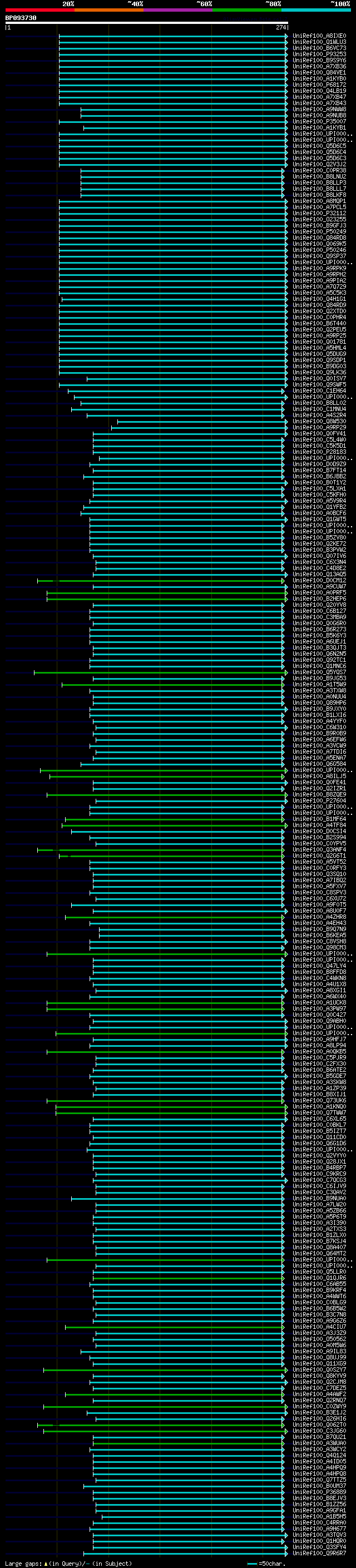Screen dimensions: 356x1568
Task: Select the 'Large gaps' legend text
Action: 23,1564
